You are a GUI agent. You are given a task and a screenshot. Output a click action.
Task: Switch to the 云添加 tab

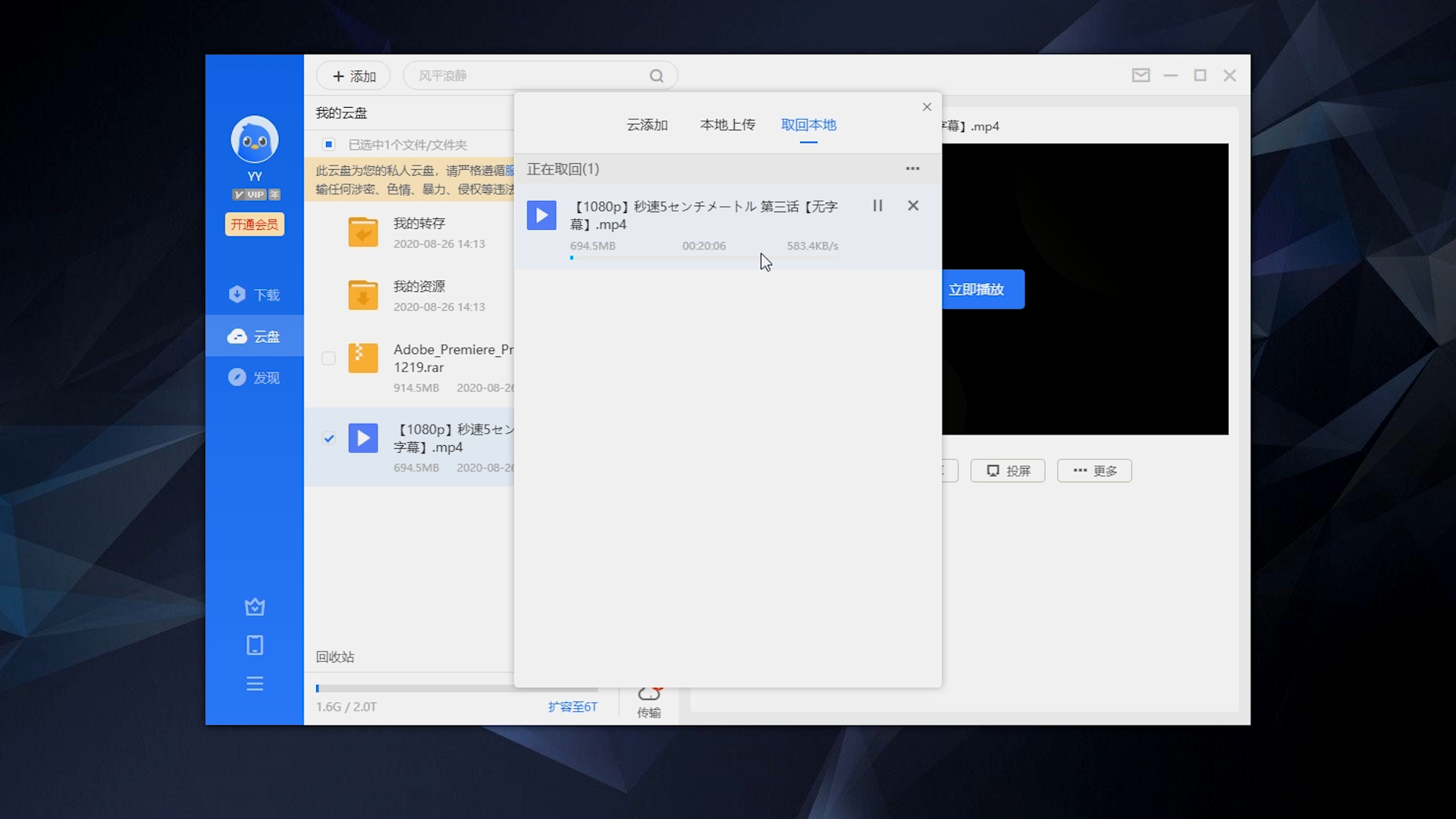pyautogui.click(x=647, y=125)
